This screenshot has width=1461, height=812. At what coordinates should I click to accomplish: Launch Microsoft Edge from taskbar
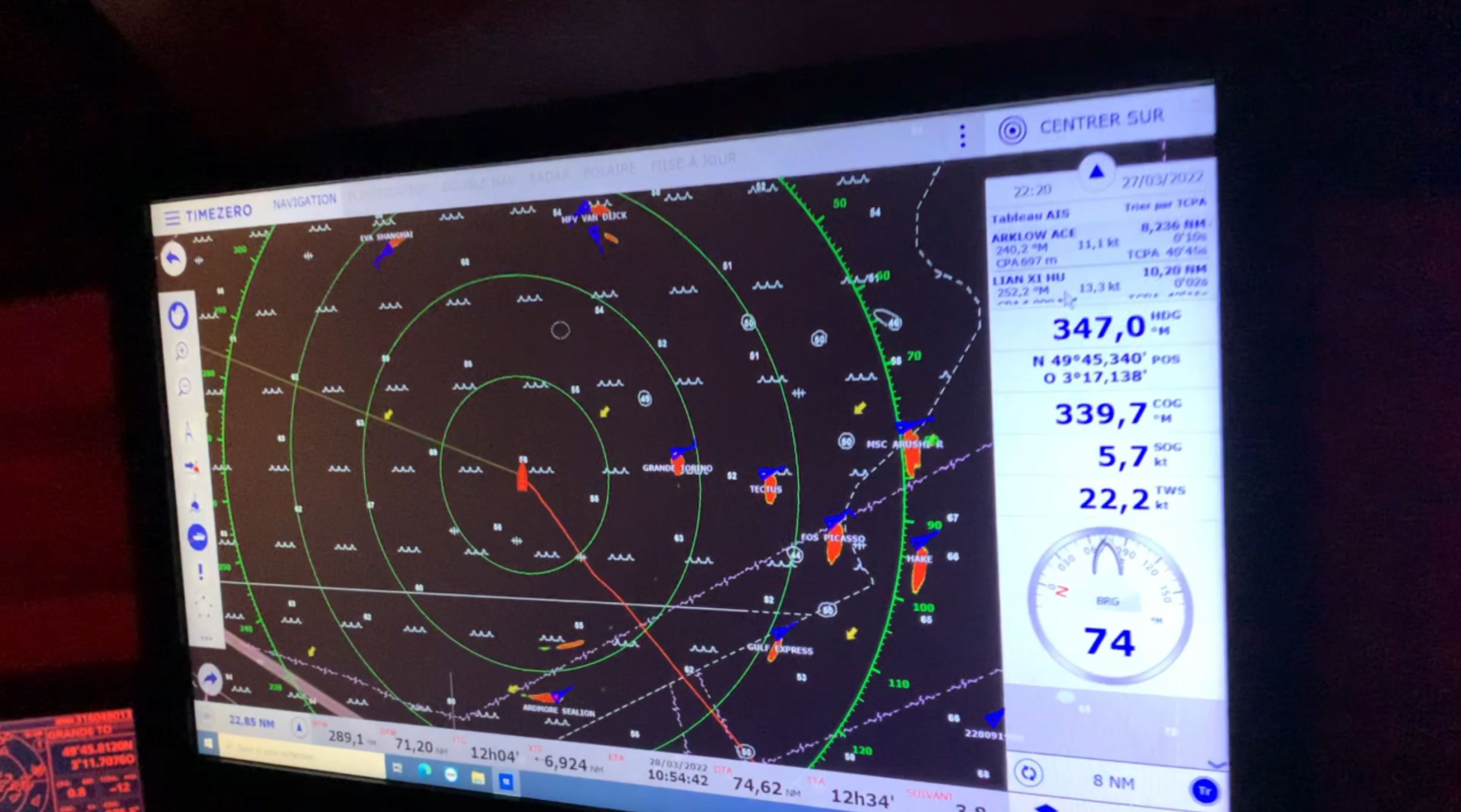423,771
